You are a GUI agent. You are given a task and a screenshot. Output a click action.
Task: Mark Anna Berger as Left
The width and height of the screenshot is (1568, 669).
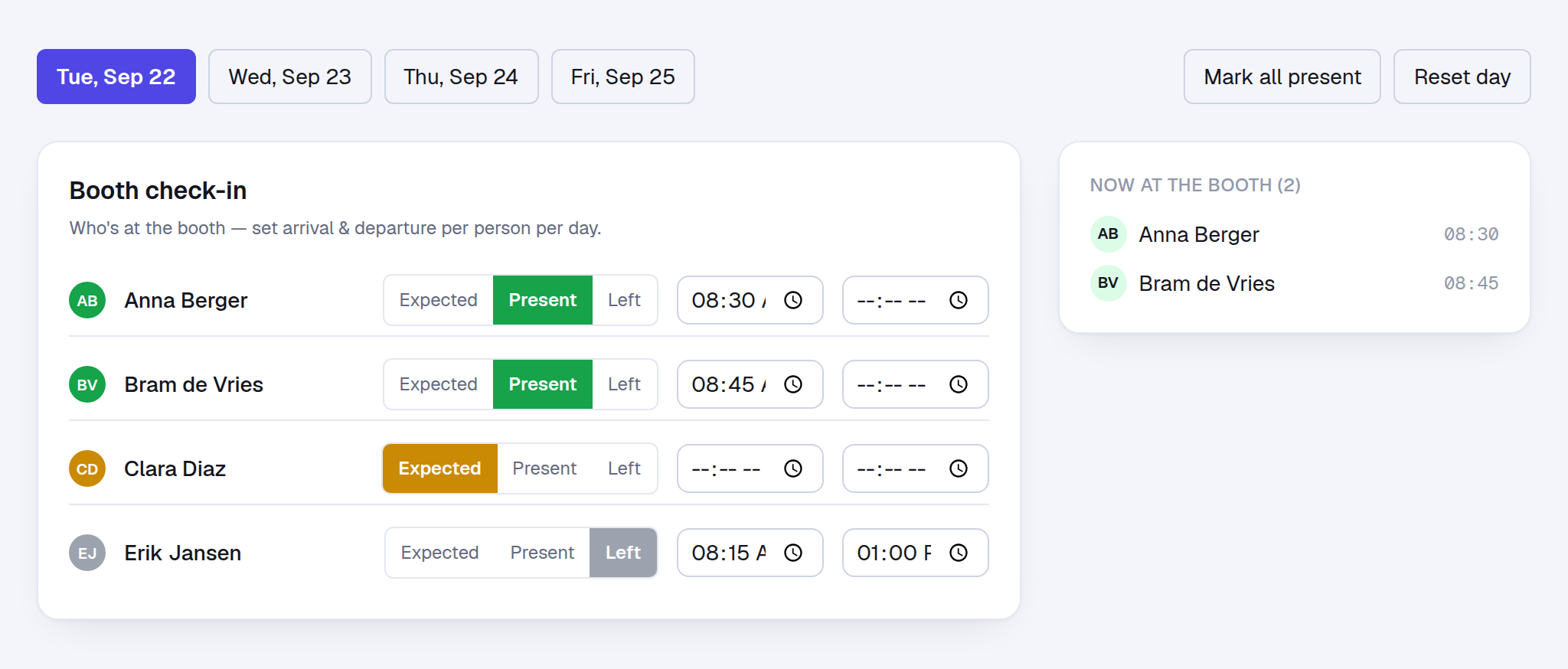click(x=624, y=300)
